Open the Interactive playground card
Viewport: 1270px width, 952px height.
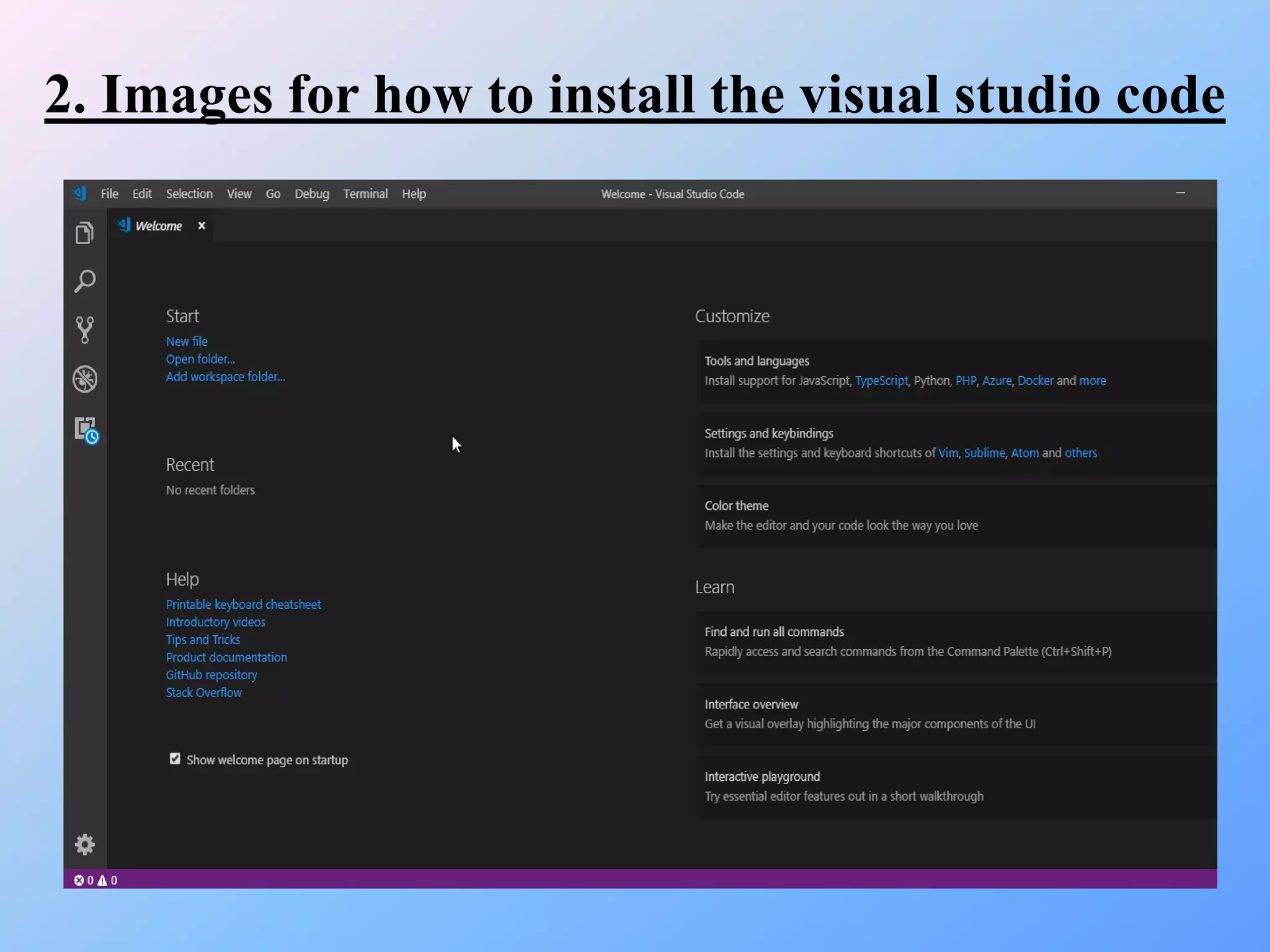coord(956,787)
